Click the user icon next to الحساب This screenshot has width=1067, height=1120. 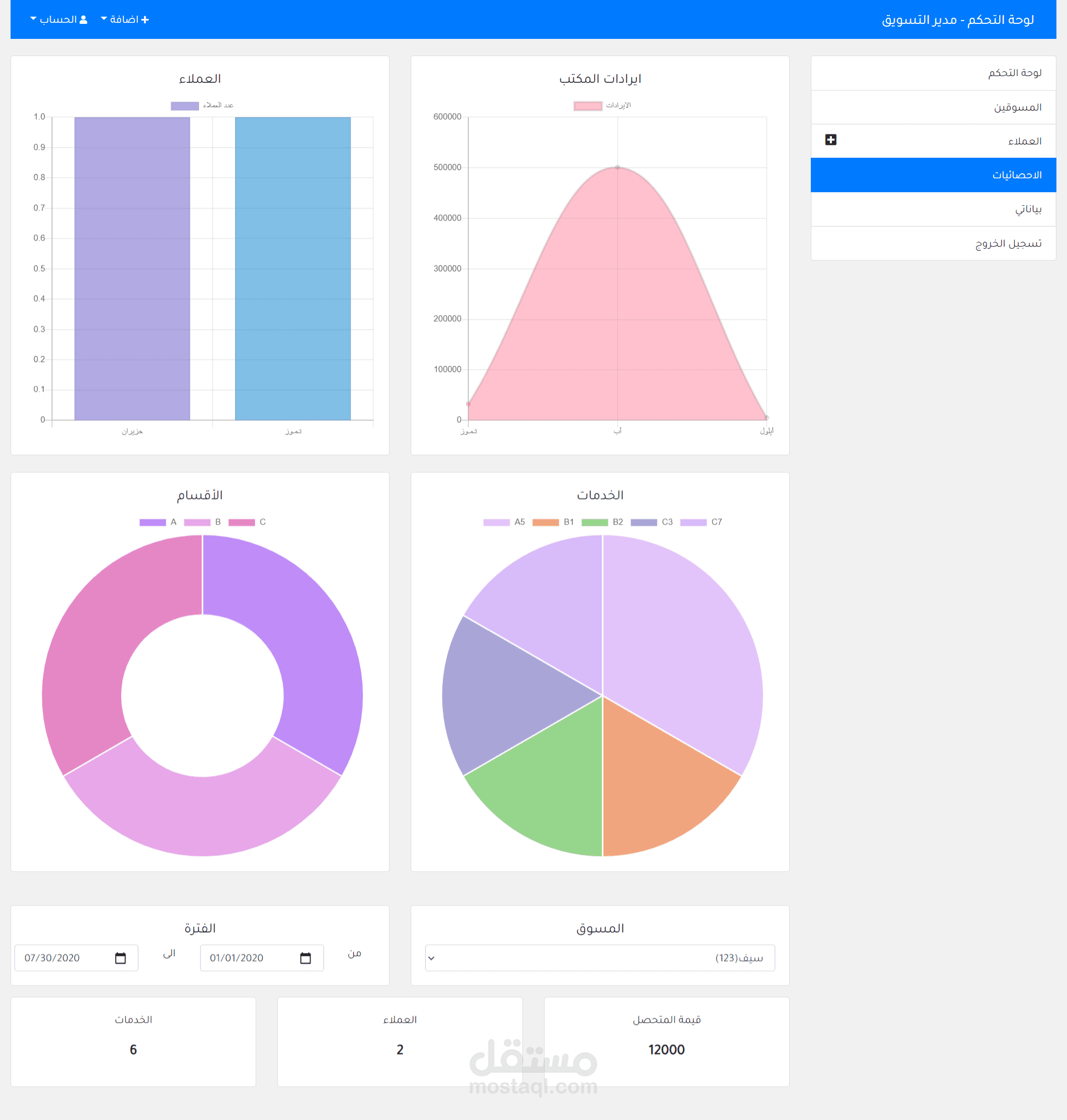[83, 20]
